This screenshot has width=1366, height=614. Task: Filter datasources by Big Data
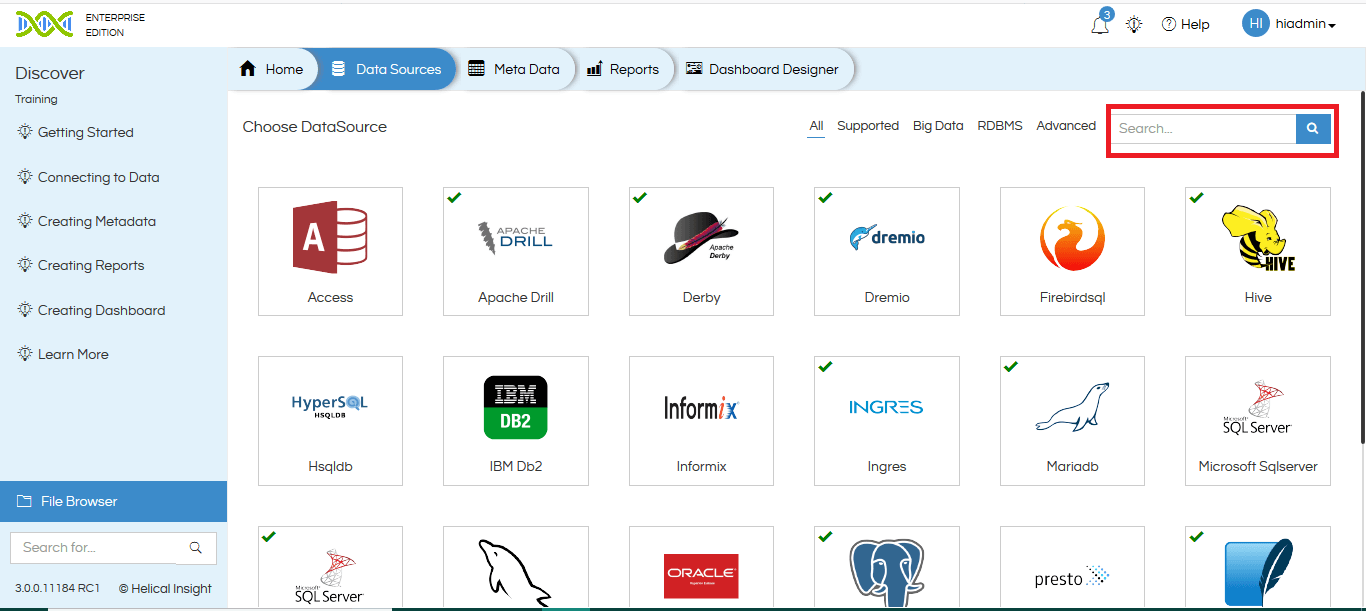[938, 126]
